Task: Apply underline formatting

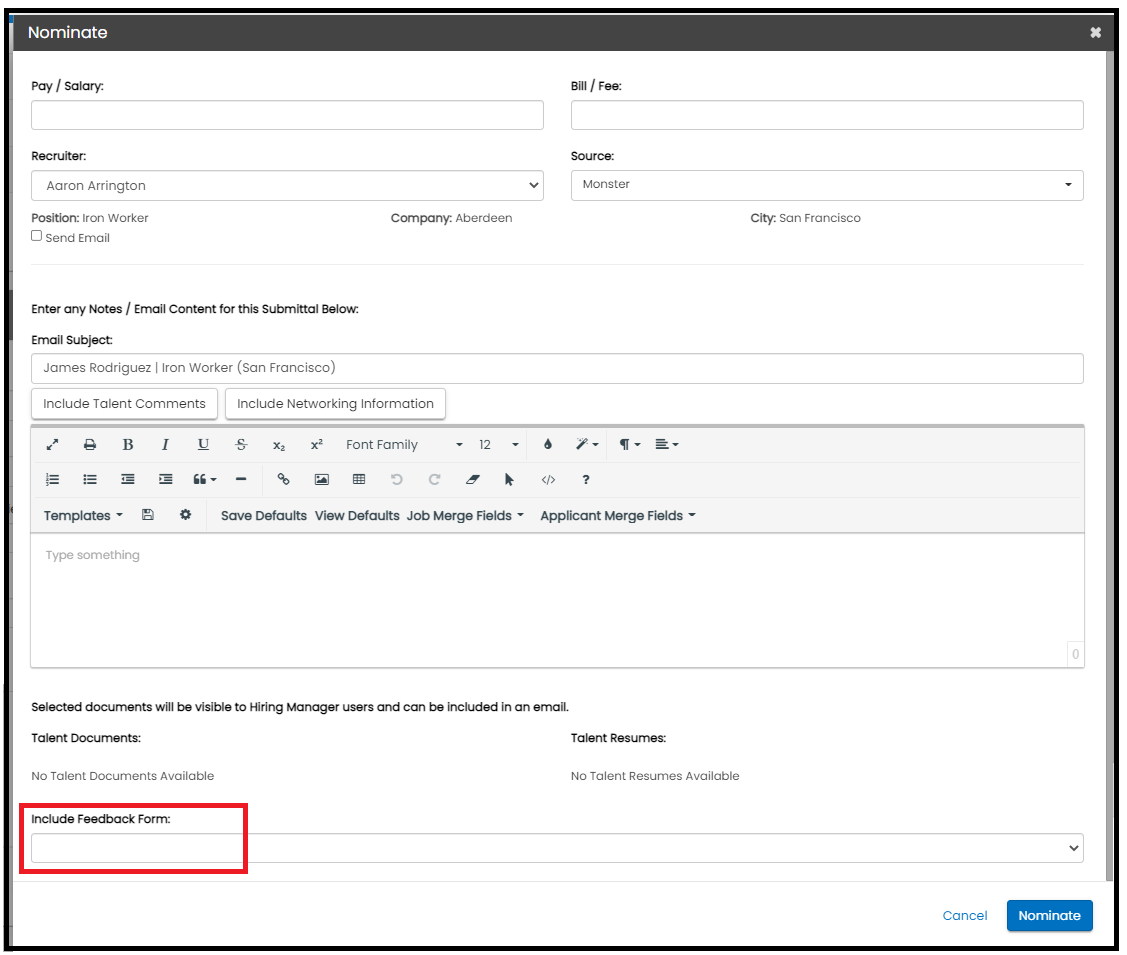Action: pyautogui.click(x=203, y=445)
